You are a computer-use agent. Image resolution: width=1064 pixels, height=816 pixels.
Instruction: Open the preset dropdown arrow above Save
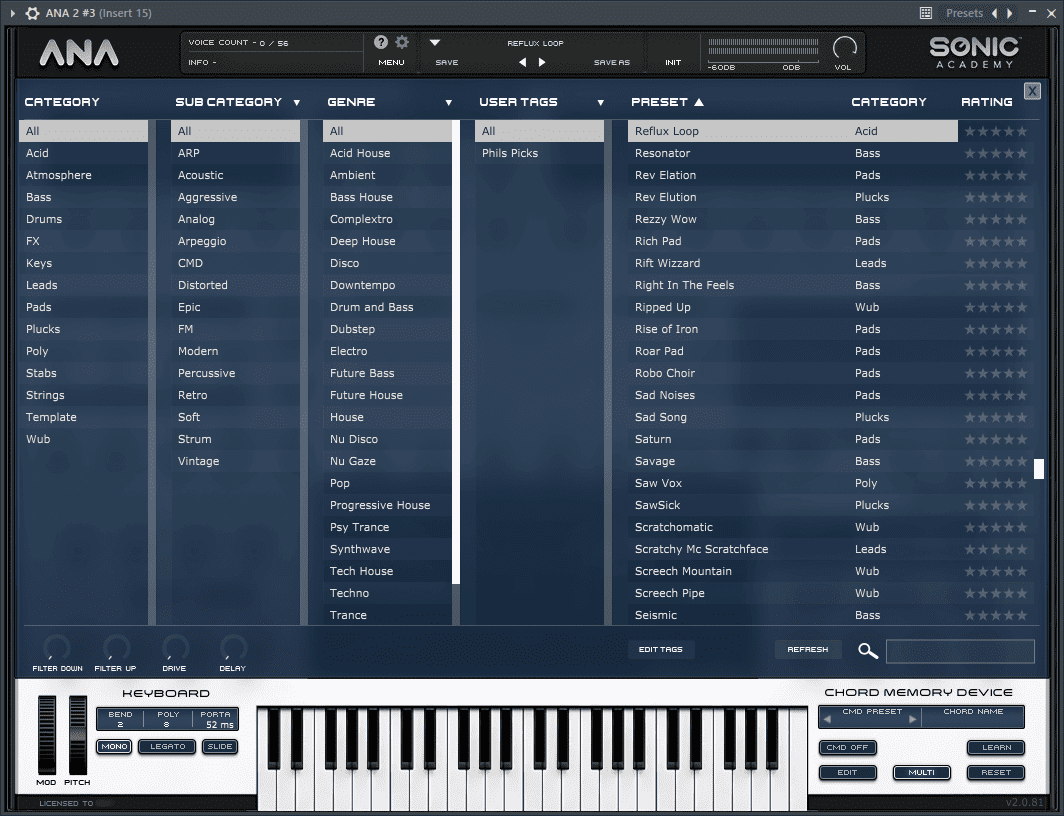(435, 42)
